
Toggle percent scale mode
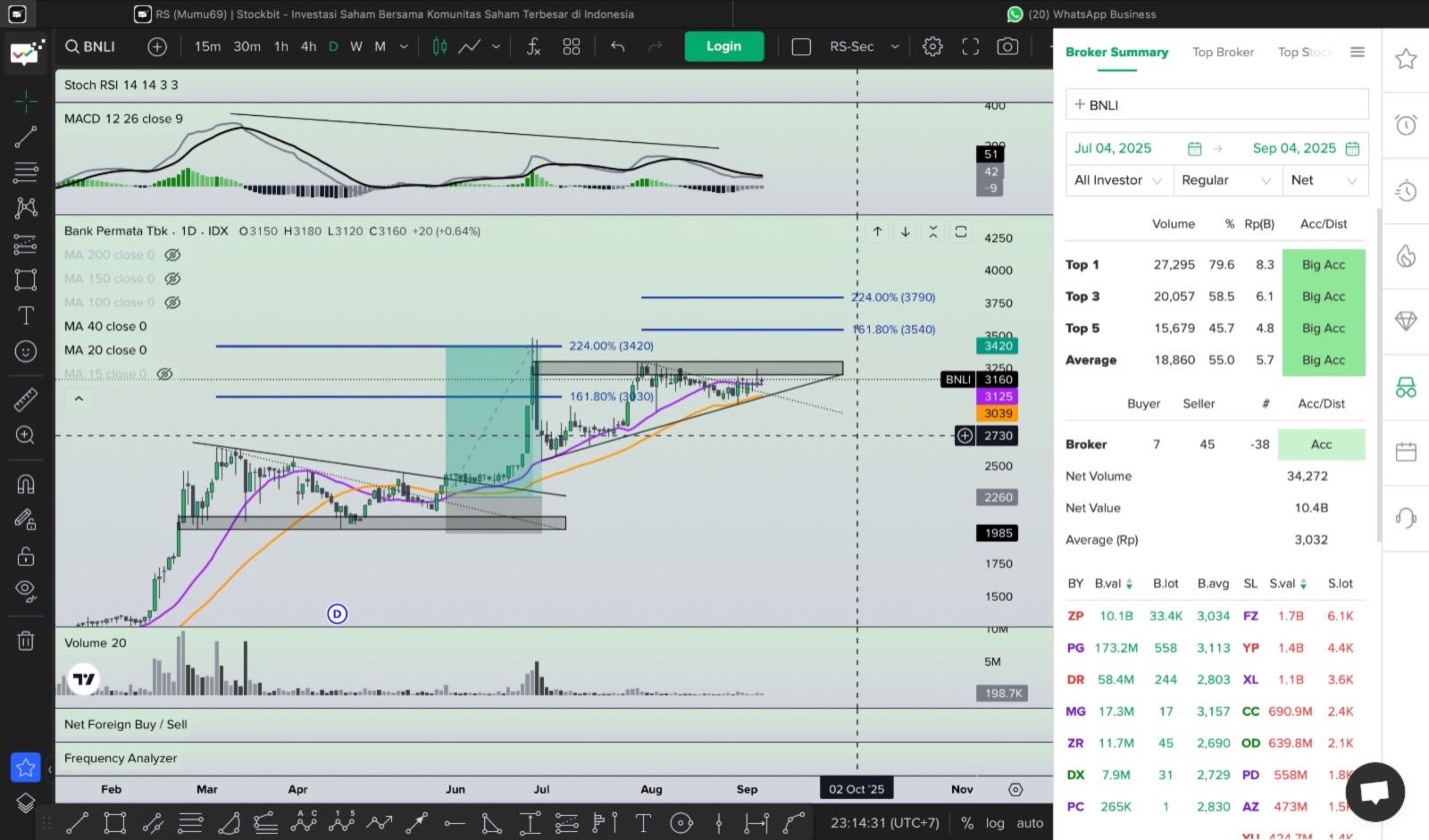pyautogui.click(x=967, y=823)
